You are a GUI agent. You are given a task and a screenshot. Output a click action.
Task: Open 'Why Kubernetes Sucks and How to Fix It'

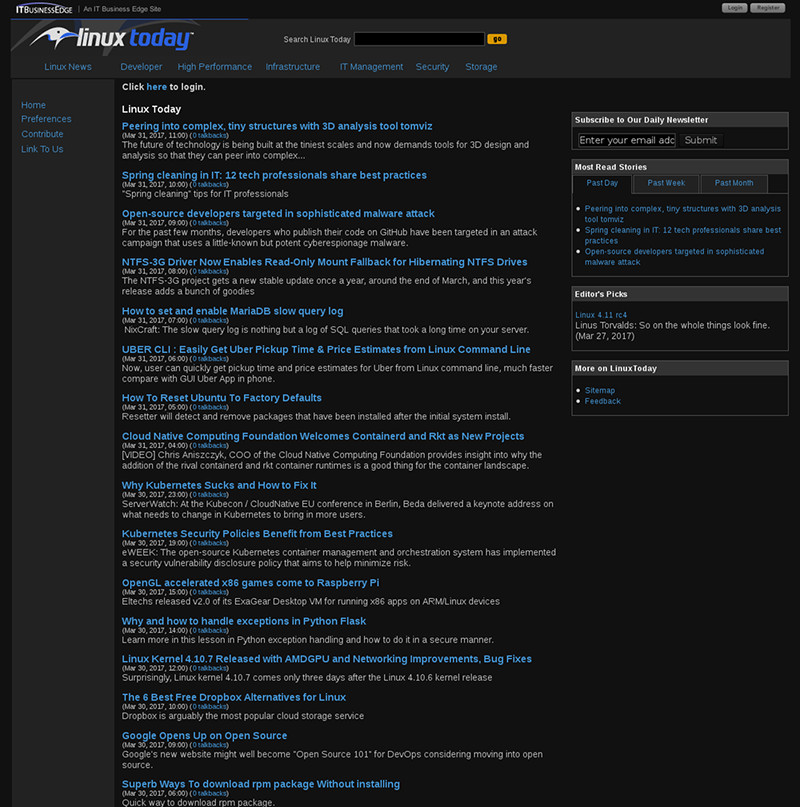tap(219, 485)
